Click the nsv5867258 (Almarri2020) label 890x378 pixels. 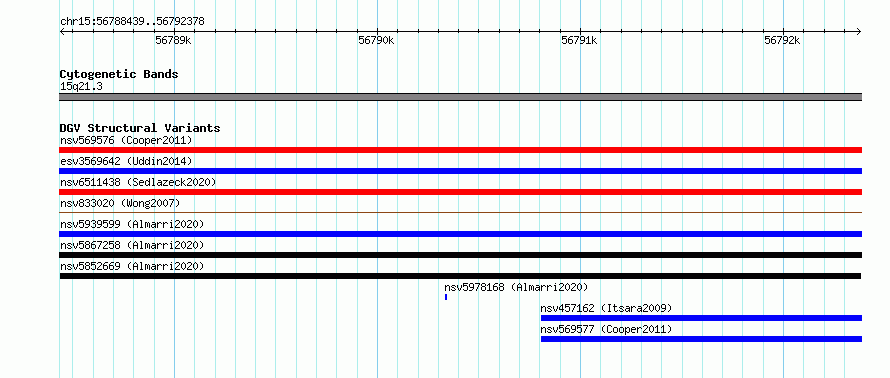132,245
